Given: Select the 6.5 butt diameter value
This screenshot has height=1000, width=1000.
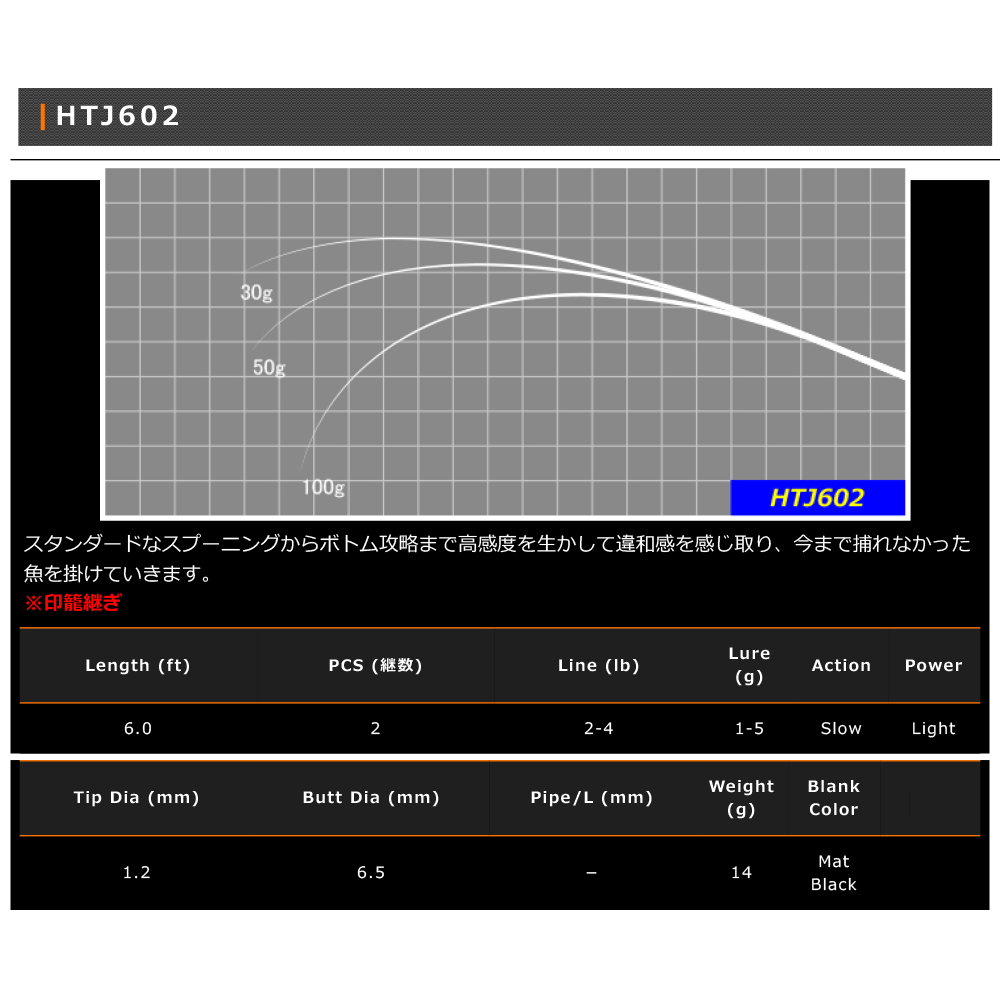Looking at the screenshot, I should point(371,873).
